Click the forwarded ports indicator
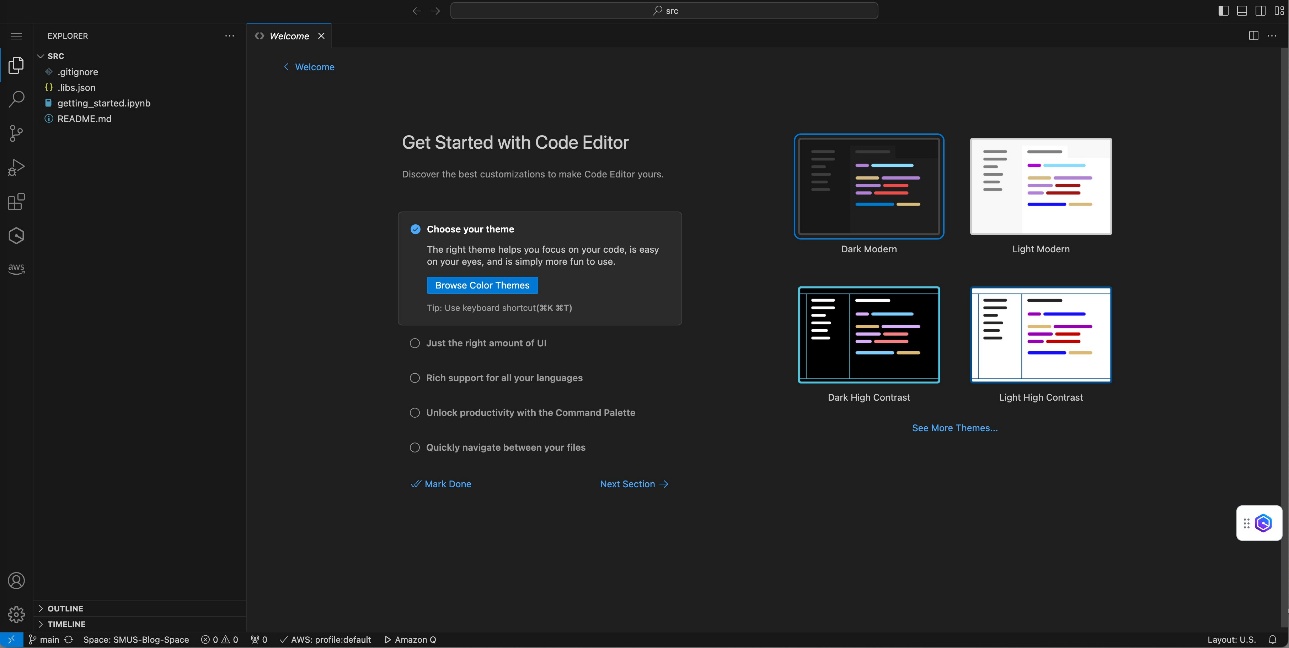1289x648 pixels. [x=258, y=640]
